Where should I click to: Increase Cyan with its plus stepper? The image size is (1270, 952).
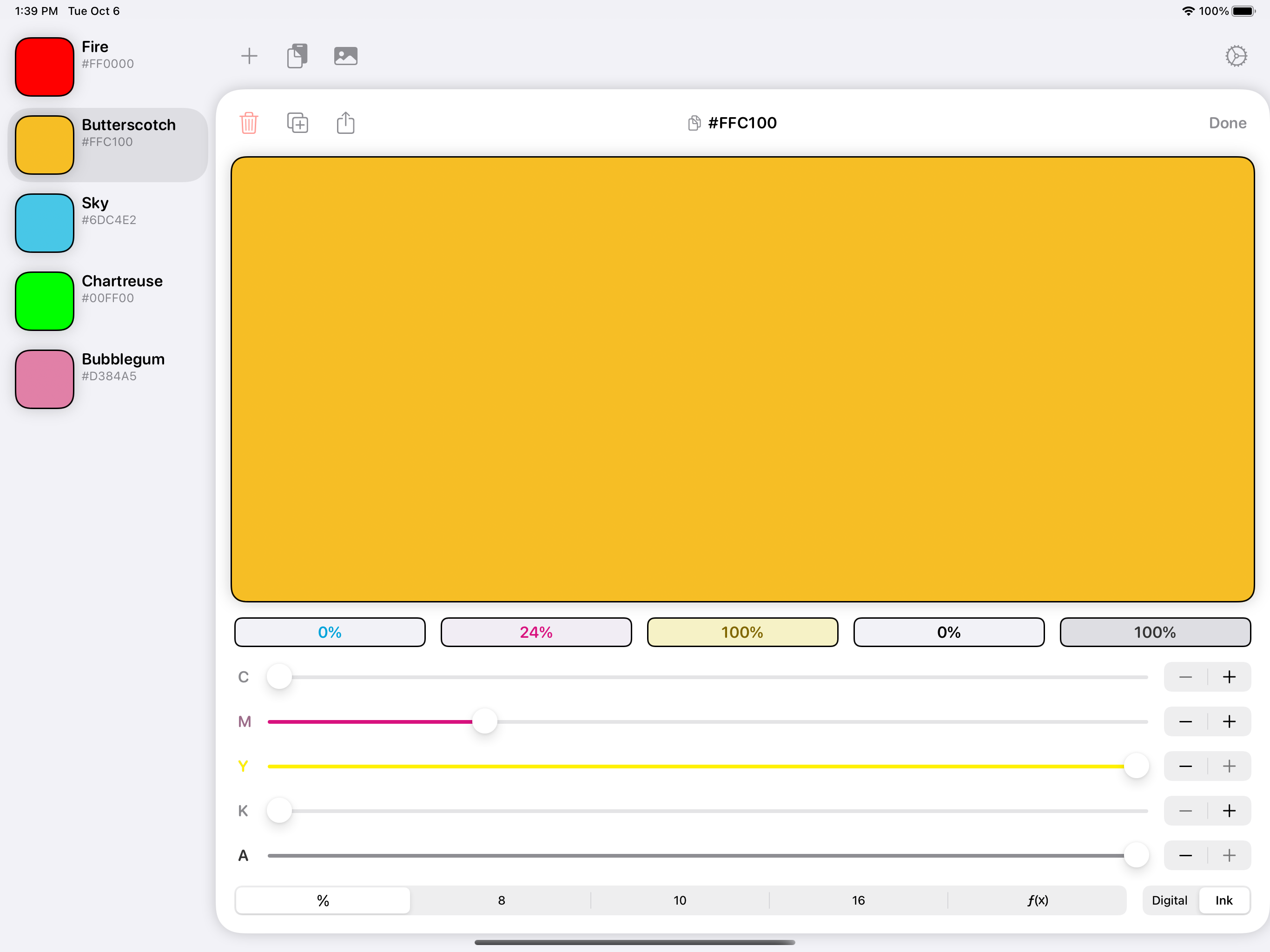click(x=1229, y=677)
